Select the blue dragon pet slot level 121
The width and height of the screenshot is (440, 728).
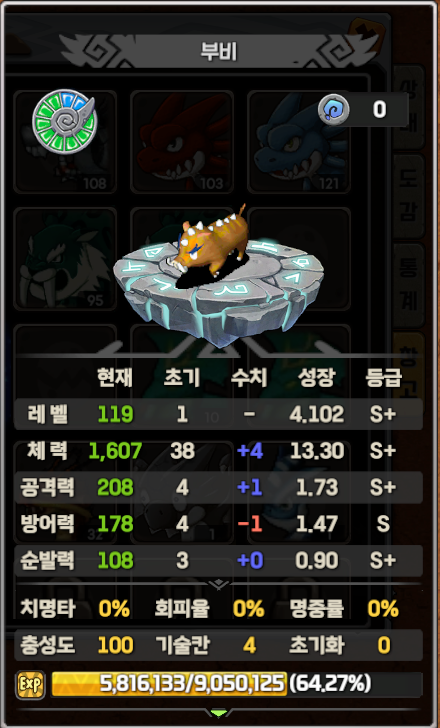(x=299, y=142)
